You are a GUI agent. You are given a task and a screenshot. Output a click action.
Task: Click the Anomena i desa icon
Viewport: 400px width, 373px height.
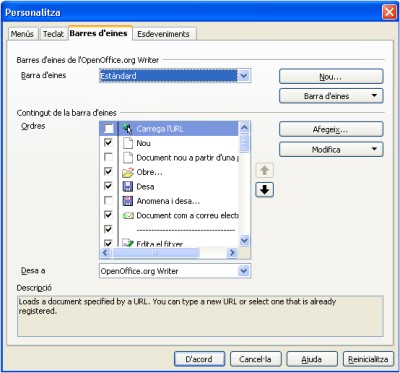pyautogui.click(x=128, y=201)
